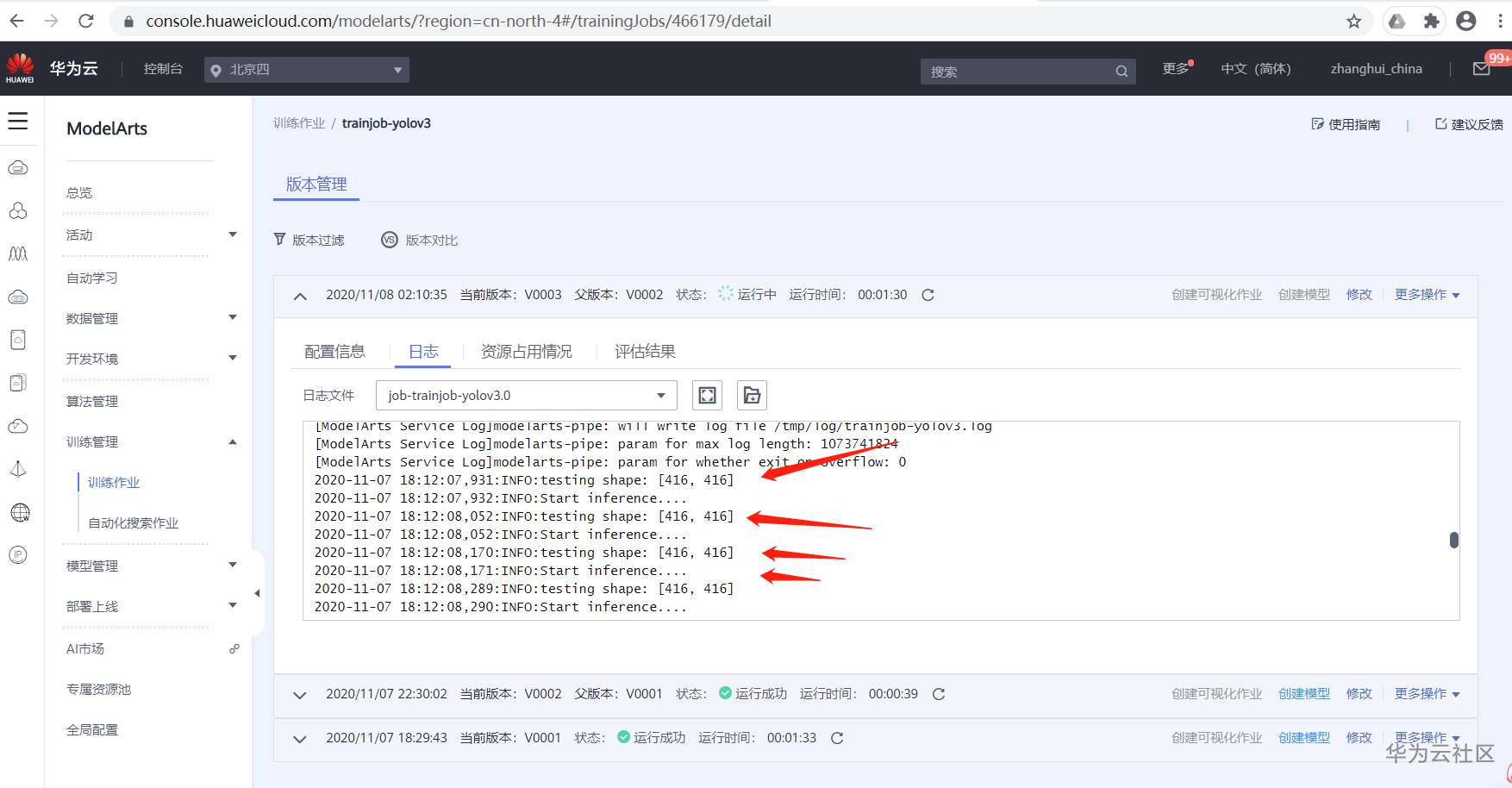Click the 训练作业 breadcrumb link
1512x788 pixels.
click(x=299, y=123)
